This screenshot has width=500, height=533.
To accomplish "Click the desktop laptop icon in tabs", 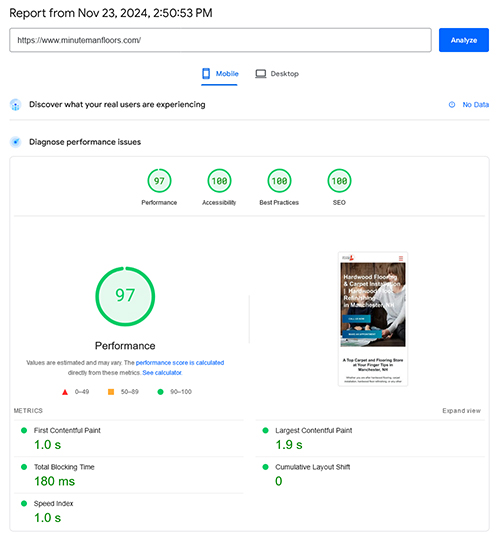I will [x=261, y=74].
